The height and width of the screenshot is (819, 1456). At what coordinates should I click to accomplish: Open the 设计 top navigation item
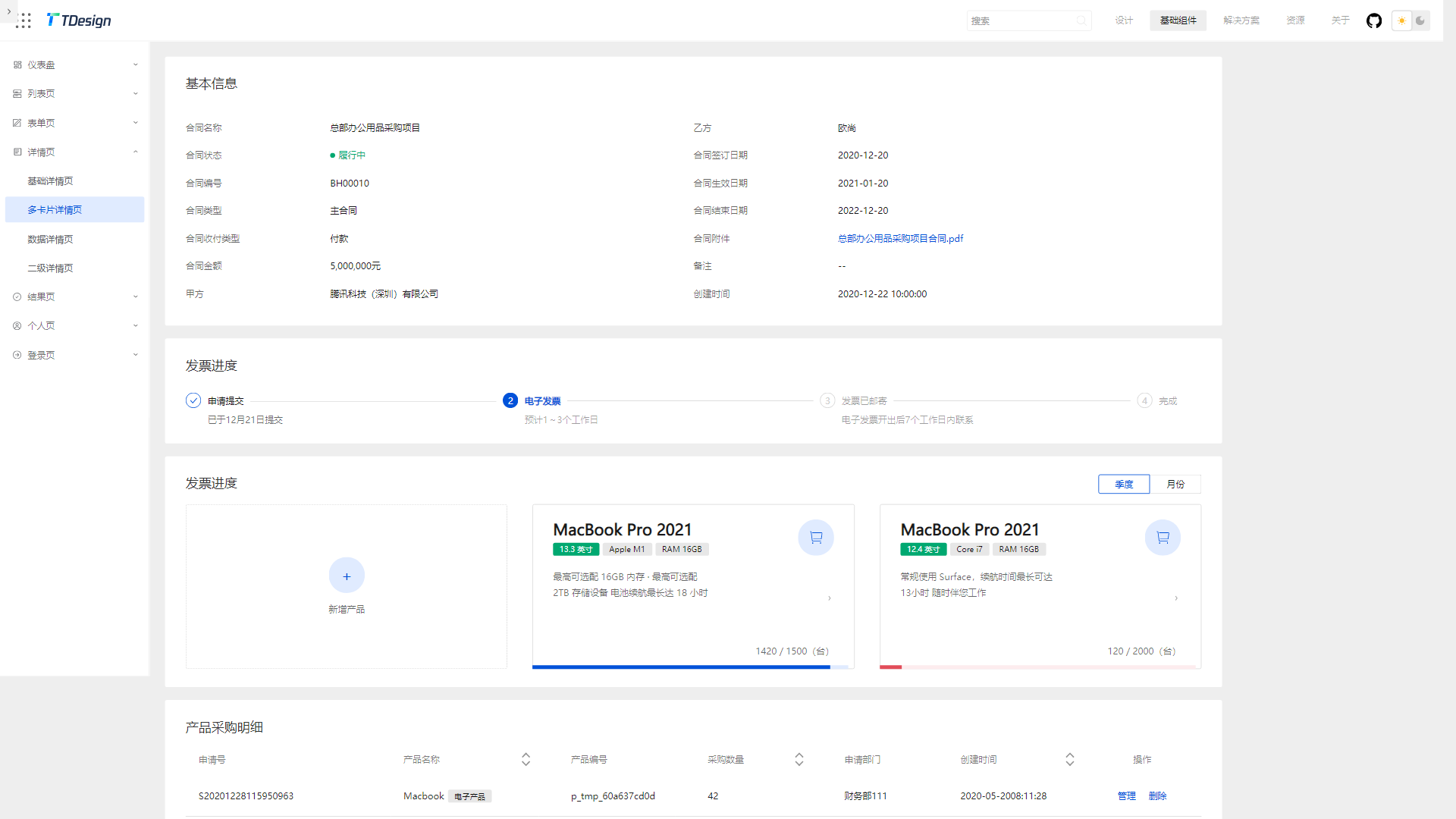[1124, 20]
